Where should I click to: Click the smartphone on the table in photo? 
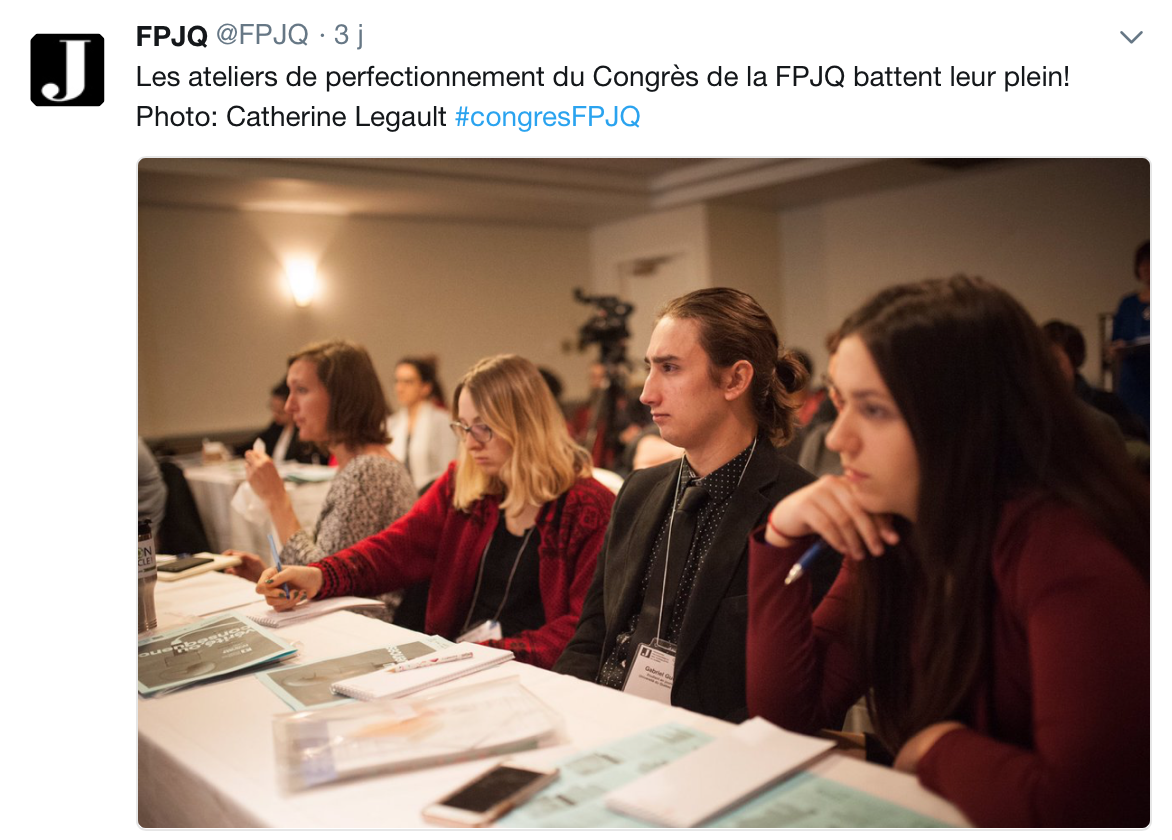click(x=490, y=794)
